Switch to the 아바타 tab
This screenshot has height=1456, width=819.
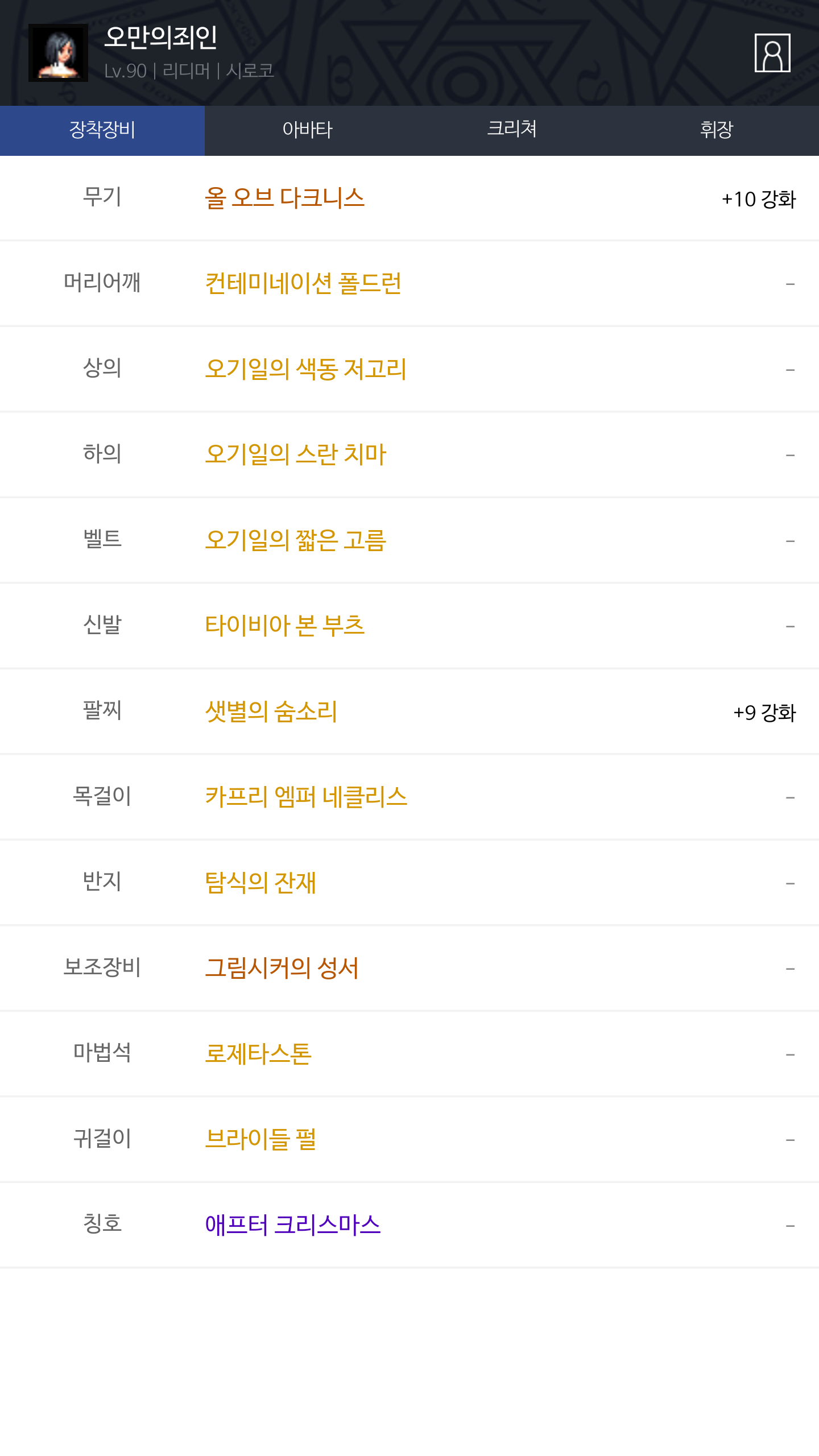[x=307, y=130]
